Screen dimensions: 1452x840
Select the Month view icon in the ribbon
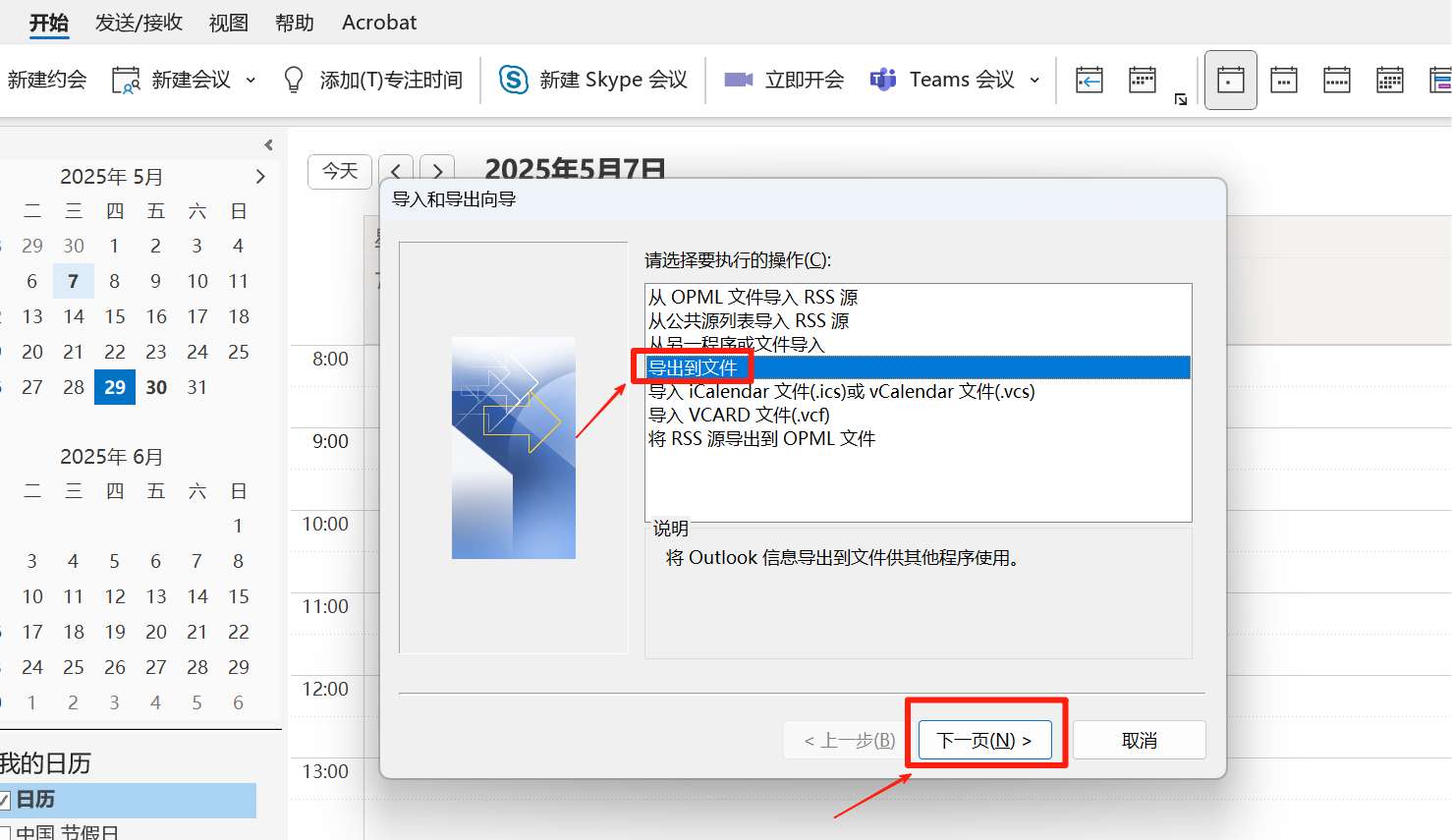point(1389,80)
